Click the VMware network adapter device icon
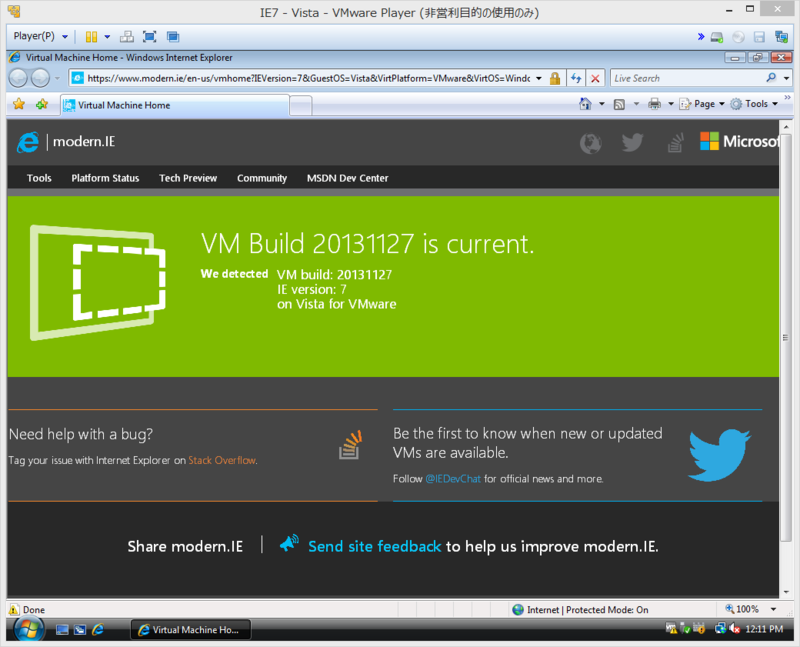Screen dimensions: 800x647 pos(781,37)
